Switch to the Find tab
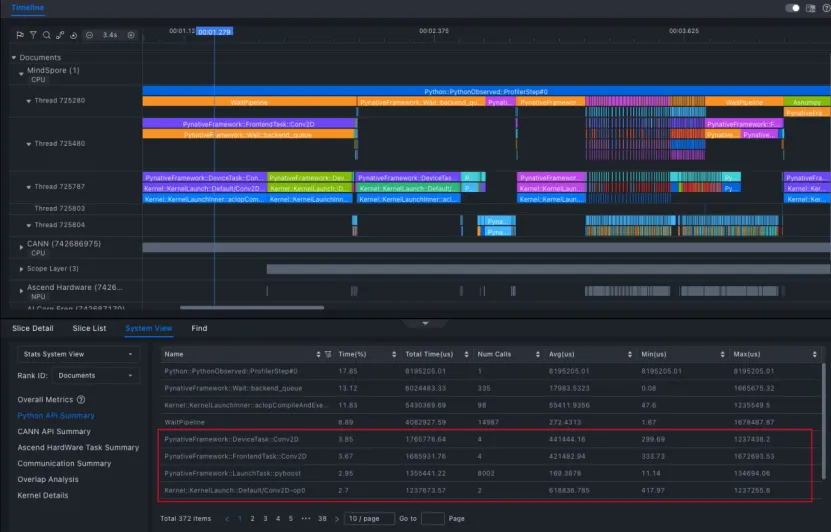Image resolution: width=831 pixels, height=532 pixels. point(199,328)
